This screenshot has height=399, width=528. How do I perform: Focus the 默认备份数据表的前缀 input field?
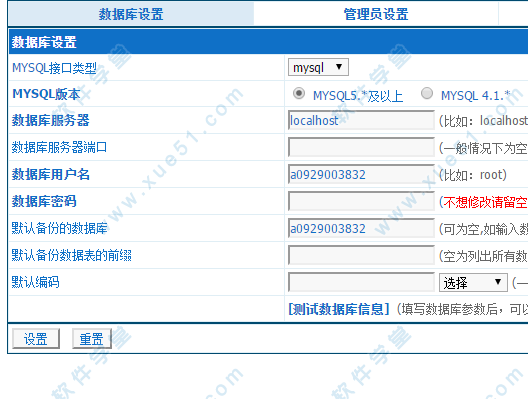pos(361,255)
